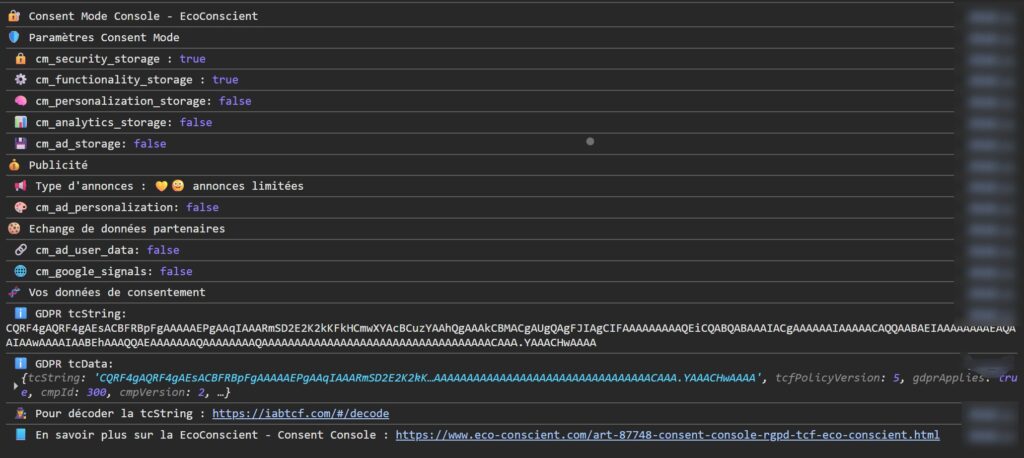Image resolution: width=1024 pixels, height=458 pixels.
Task: Click the floppy disk icon beside cm_ad_storage
Action: 21,144
